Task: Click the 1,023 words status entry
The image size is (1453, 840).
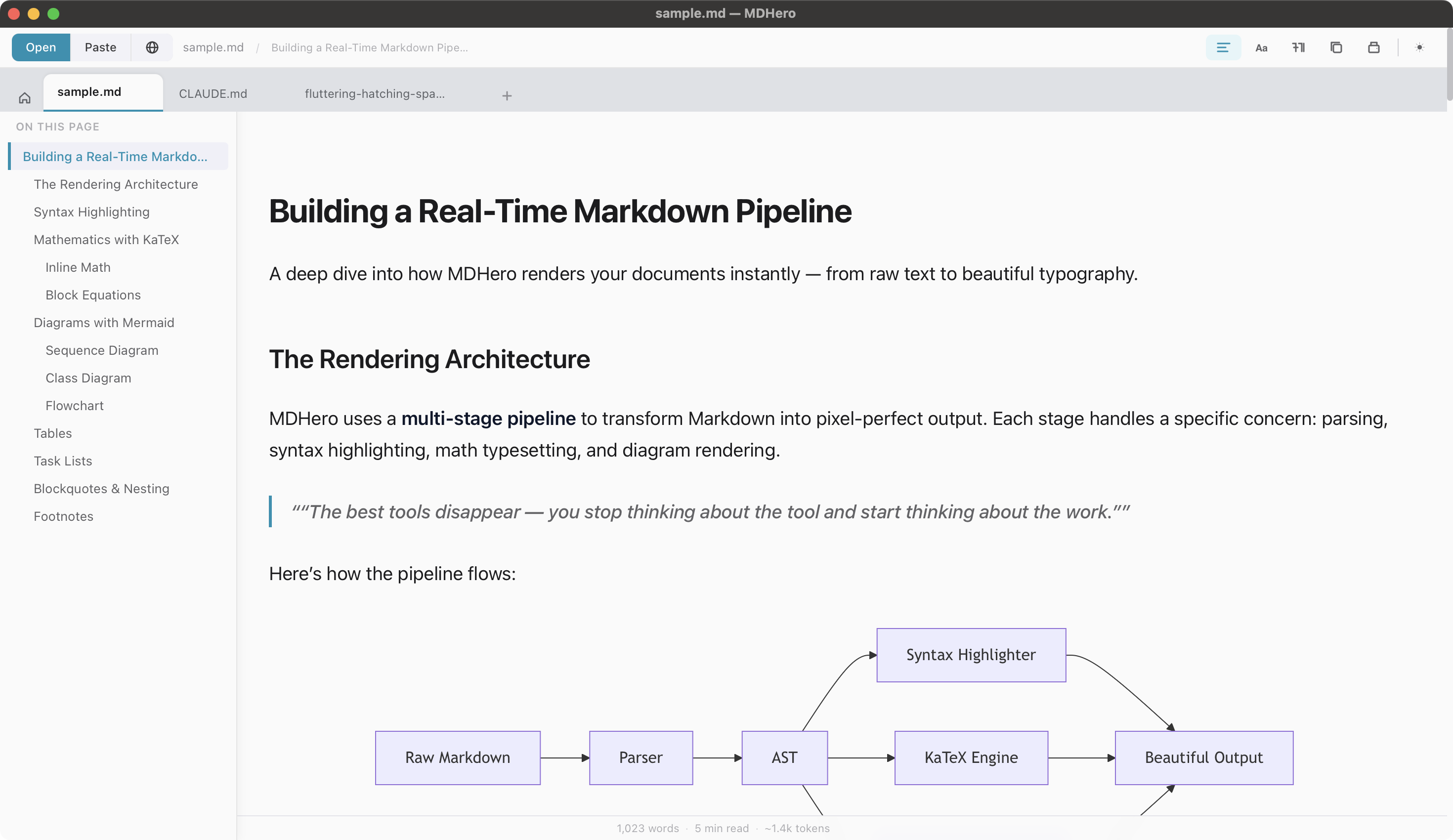Action: point(647,828)
